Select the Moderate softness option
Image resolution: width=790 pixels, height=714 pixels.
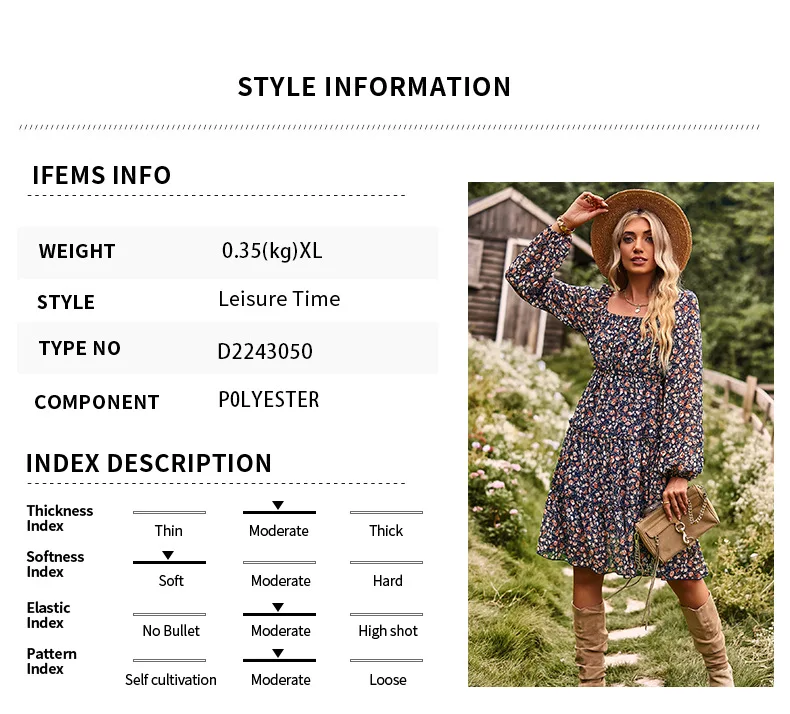tap(281, 580)
